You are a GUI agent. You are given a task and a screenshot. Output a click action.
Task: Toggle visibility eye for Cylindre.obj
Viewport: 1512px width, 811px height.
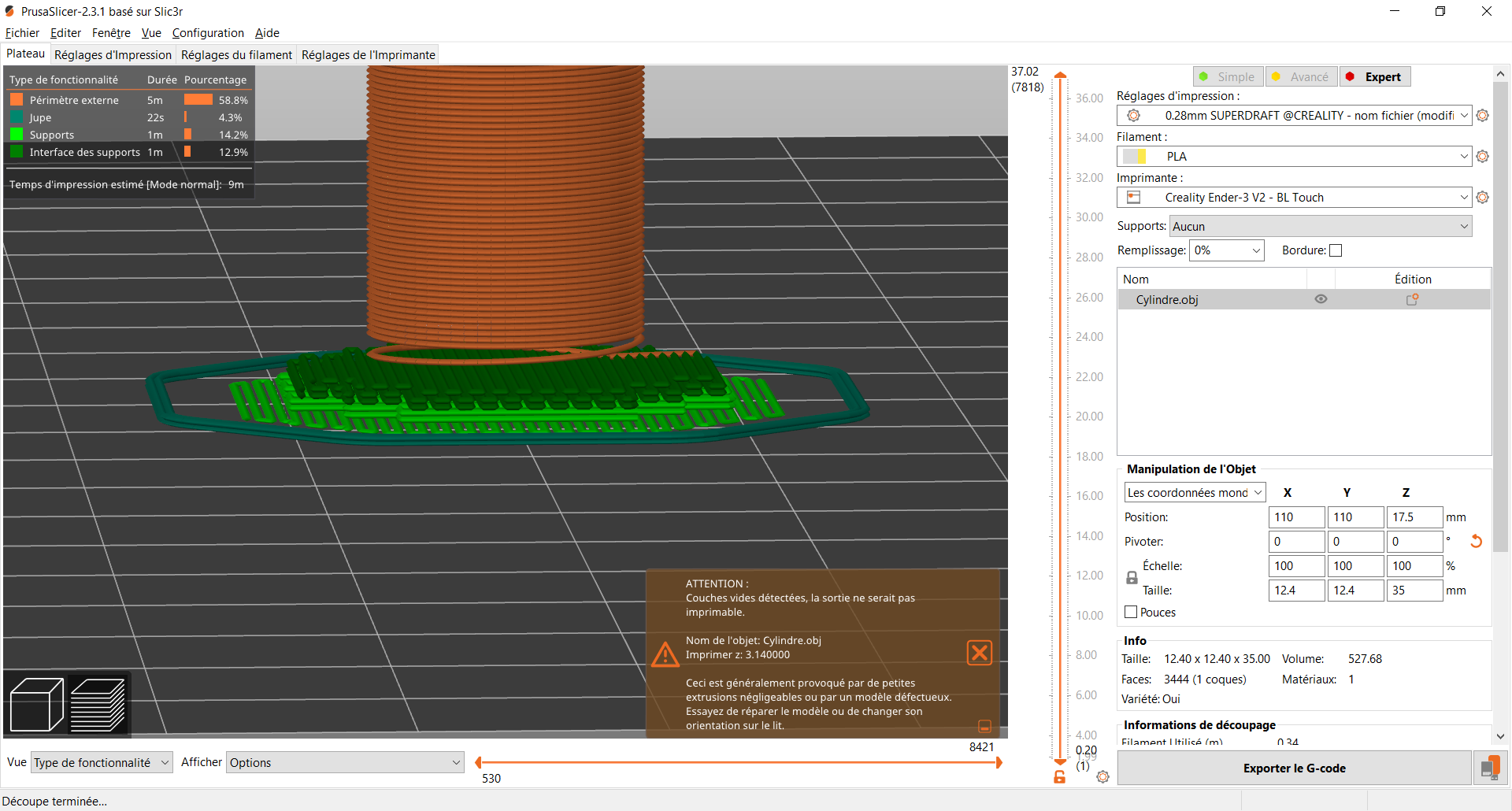[x=1321, y=299]
